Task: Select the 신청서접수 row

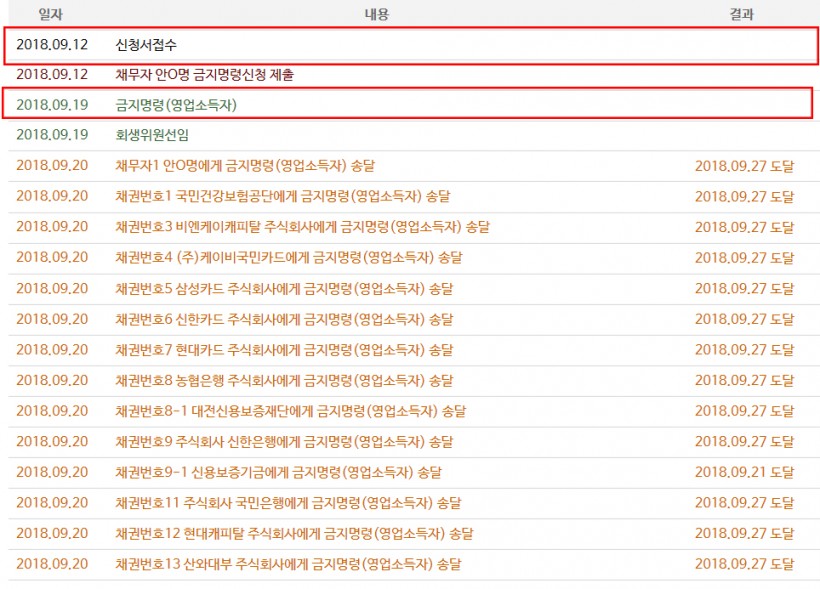Action: click(411, 46)
